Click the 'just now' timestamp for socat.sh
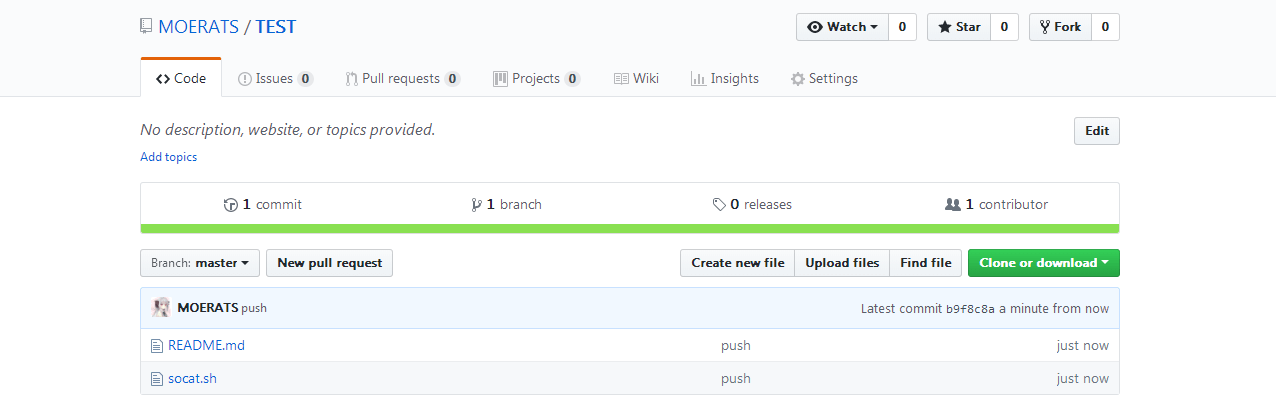Image resolution: width=1276 pixels, height=401 pixels. [x=1083, y=379]
